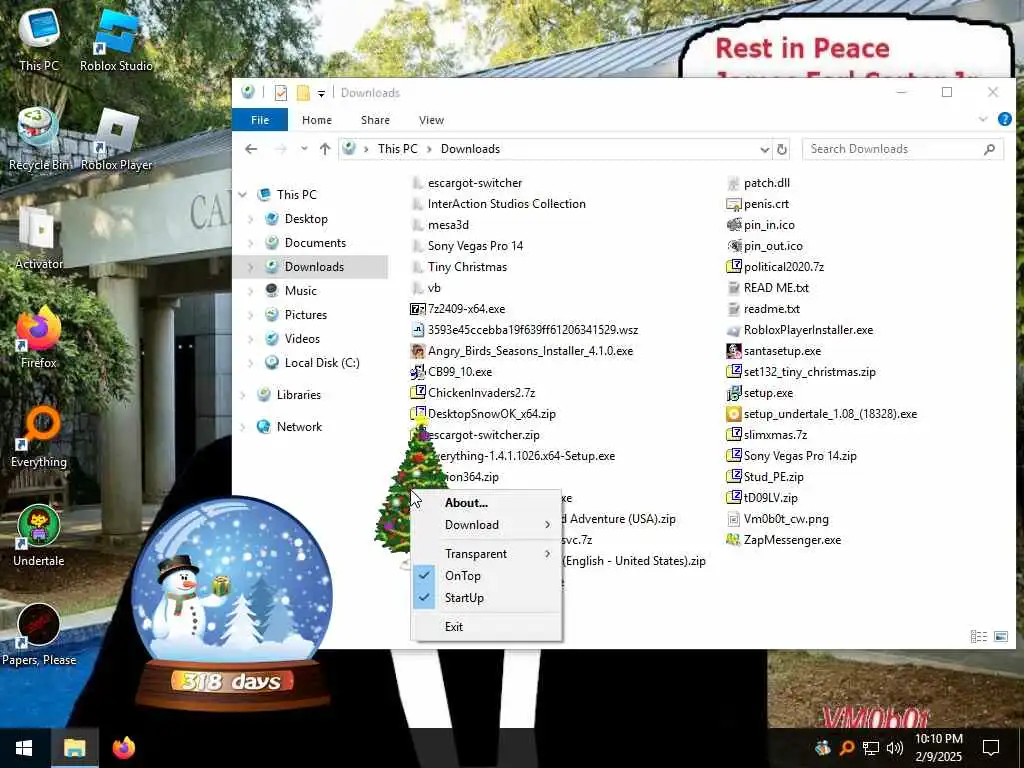Select the Undertale desktop shortcut

pos(39,536)
